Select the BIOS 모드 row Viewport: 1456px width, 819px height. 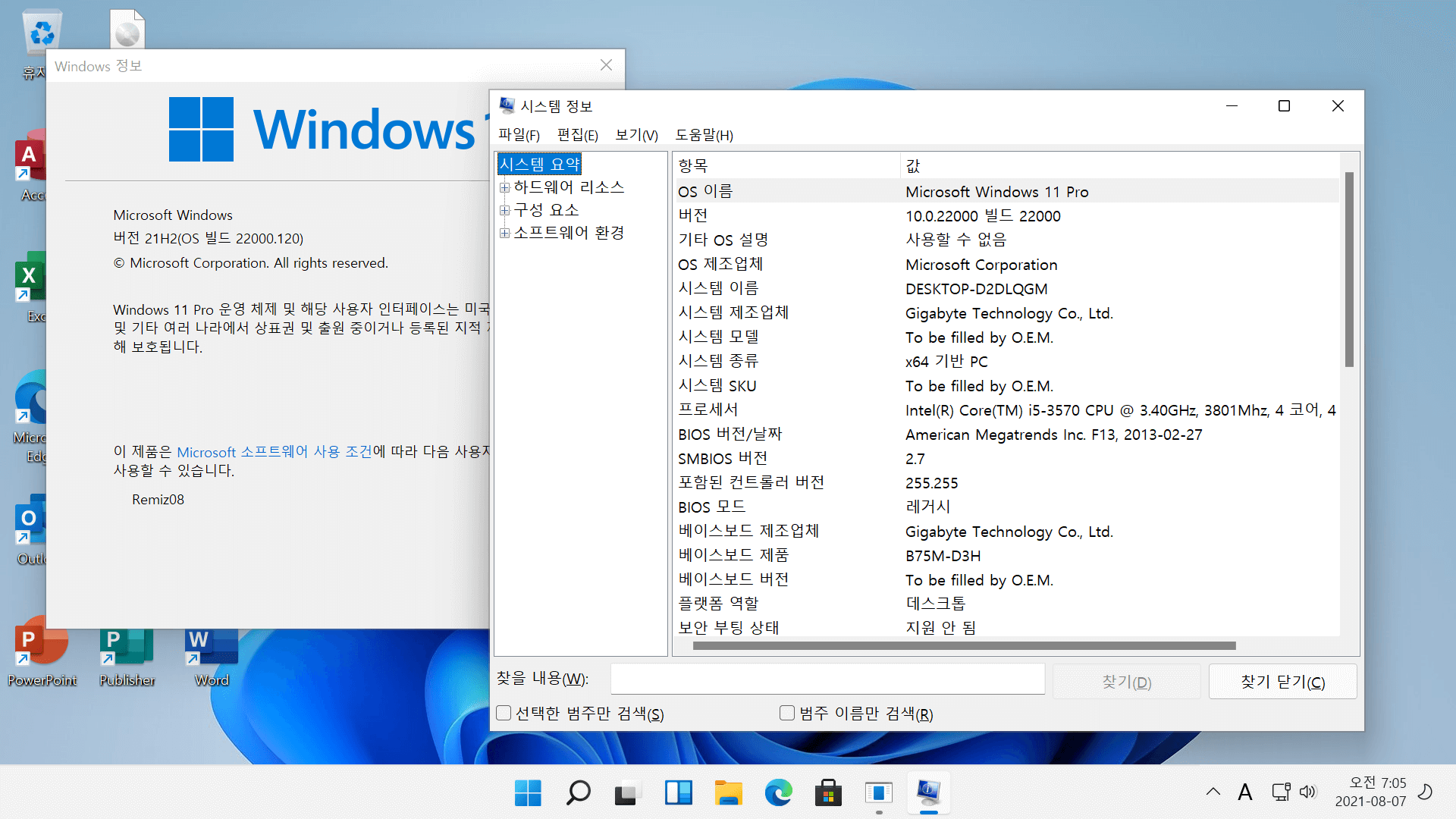point(1006,507)
